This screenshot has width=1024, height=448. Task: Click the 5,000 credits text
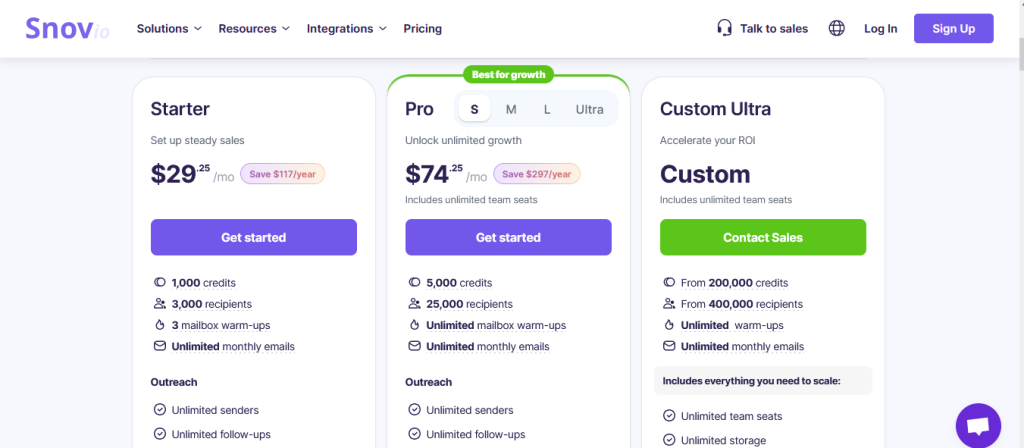[459, 283]
